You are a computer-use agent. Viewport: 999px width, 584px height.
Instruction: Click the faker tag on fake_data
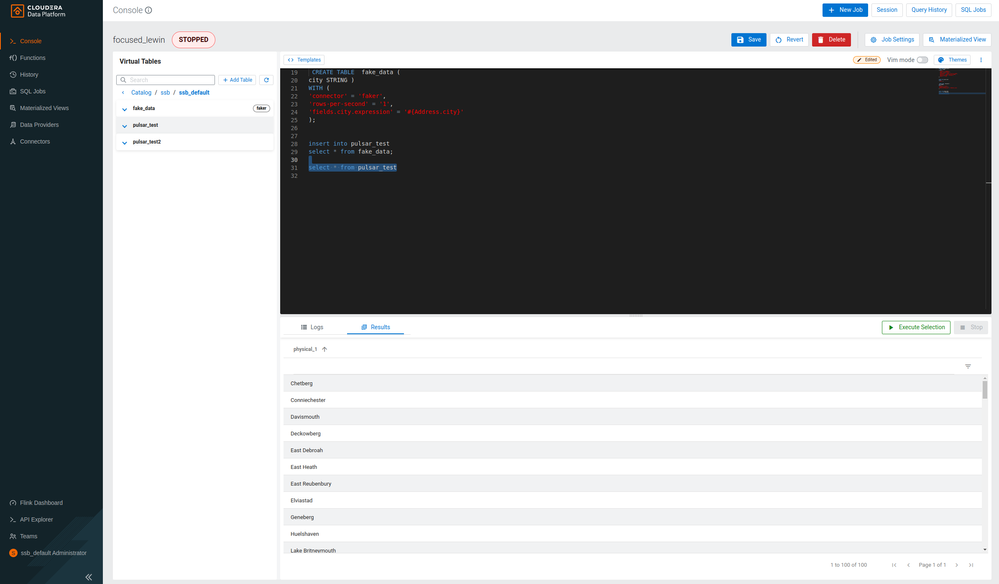261,108
